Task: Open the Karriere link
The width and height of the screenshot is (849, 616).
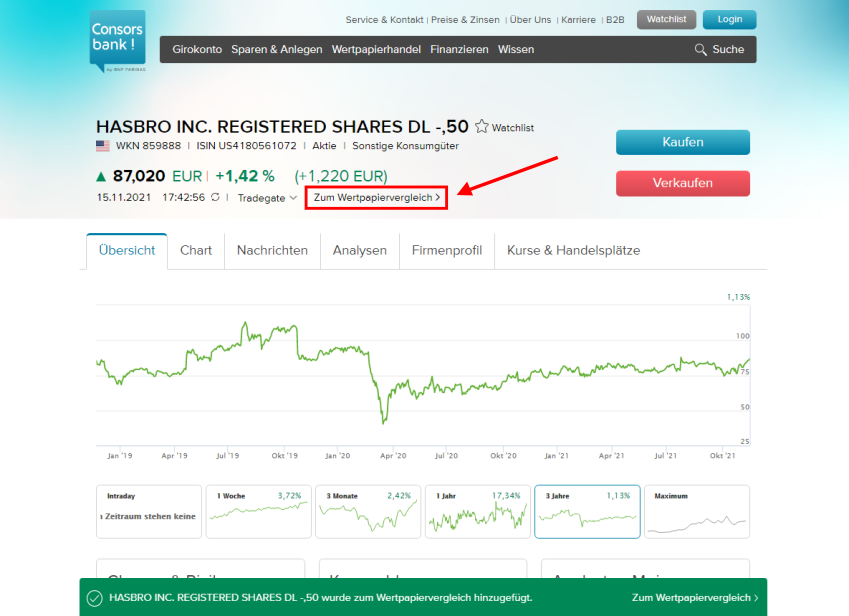Action: (x=578, y=20)
